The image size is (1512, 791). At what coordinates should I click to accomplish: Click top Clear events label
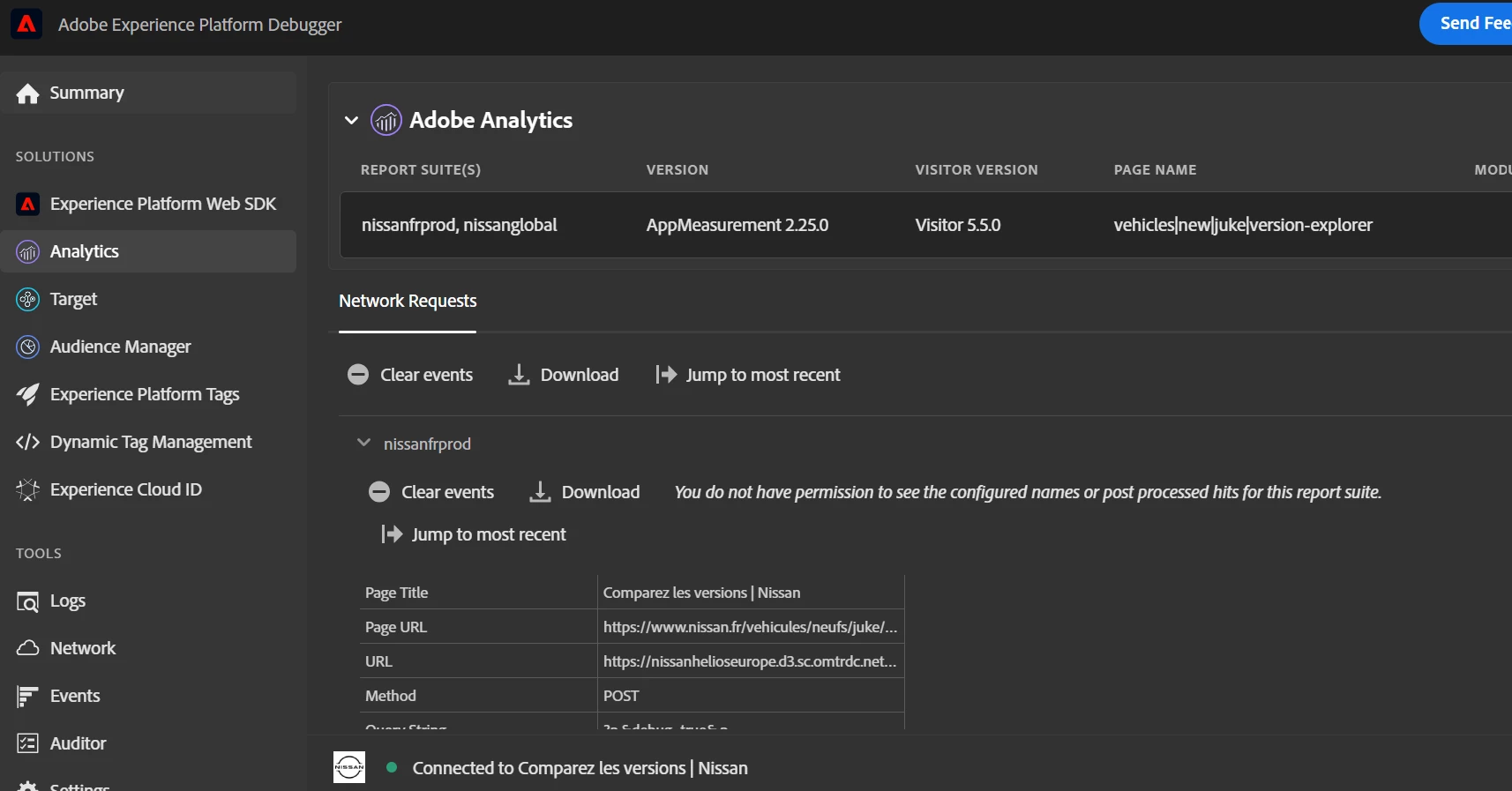point(426,375)
